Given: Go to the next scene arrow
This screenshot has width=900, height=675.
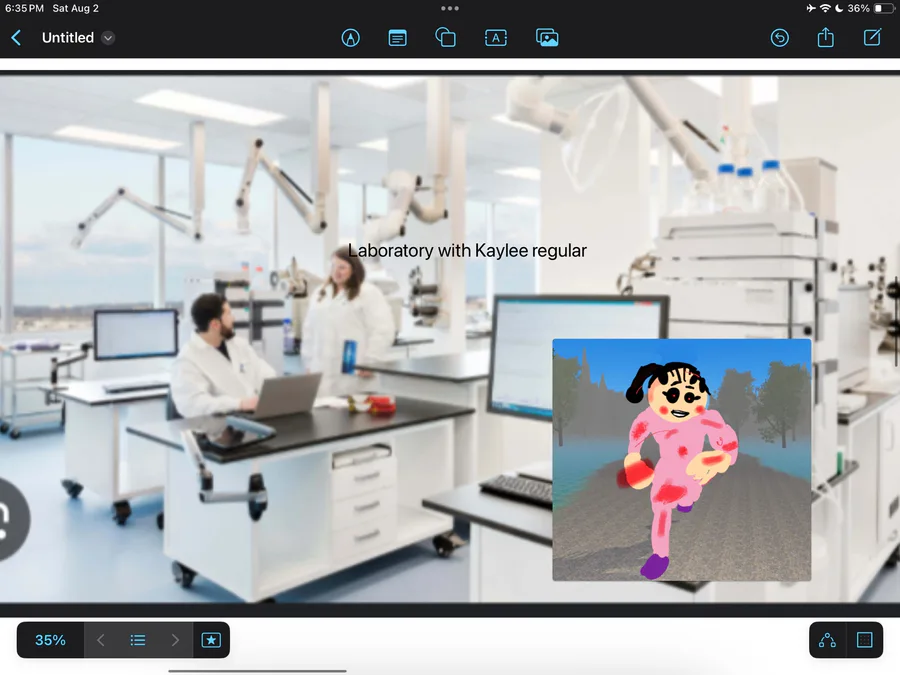Looking at the screenshot, I should [175, 640].
